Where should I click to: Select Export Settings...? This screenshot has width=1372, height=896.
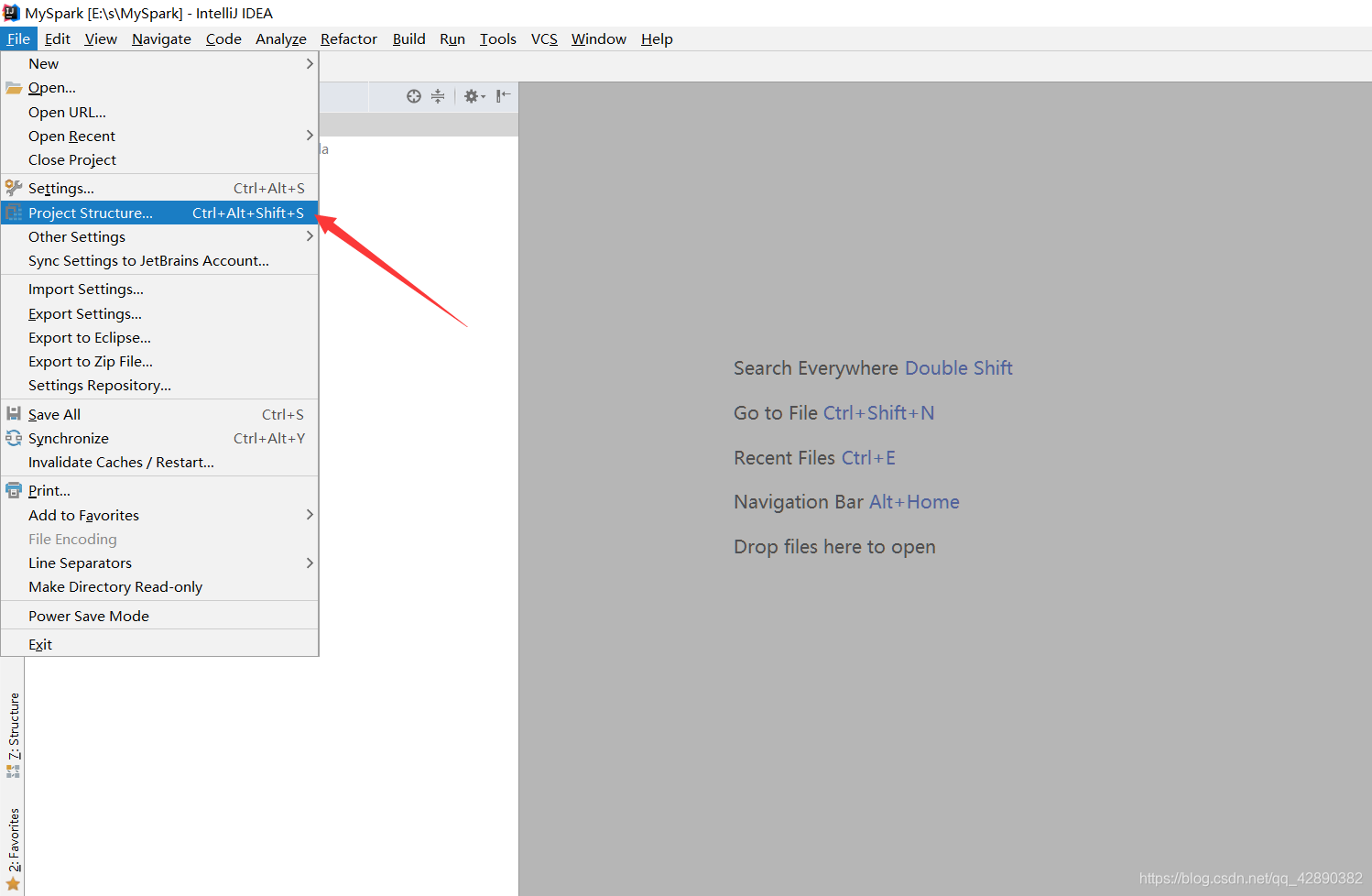point(159,313)
